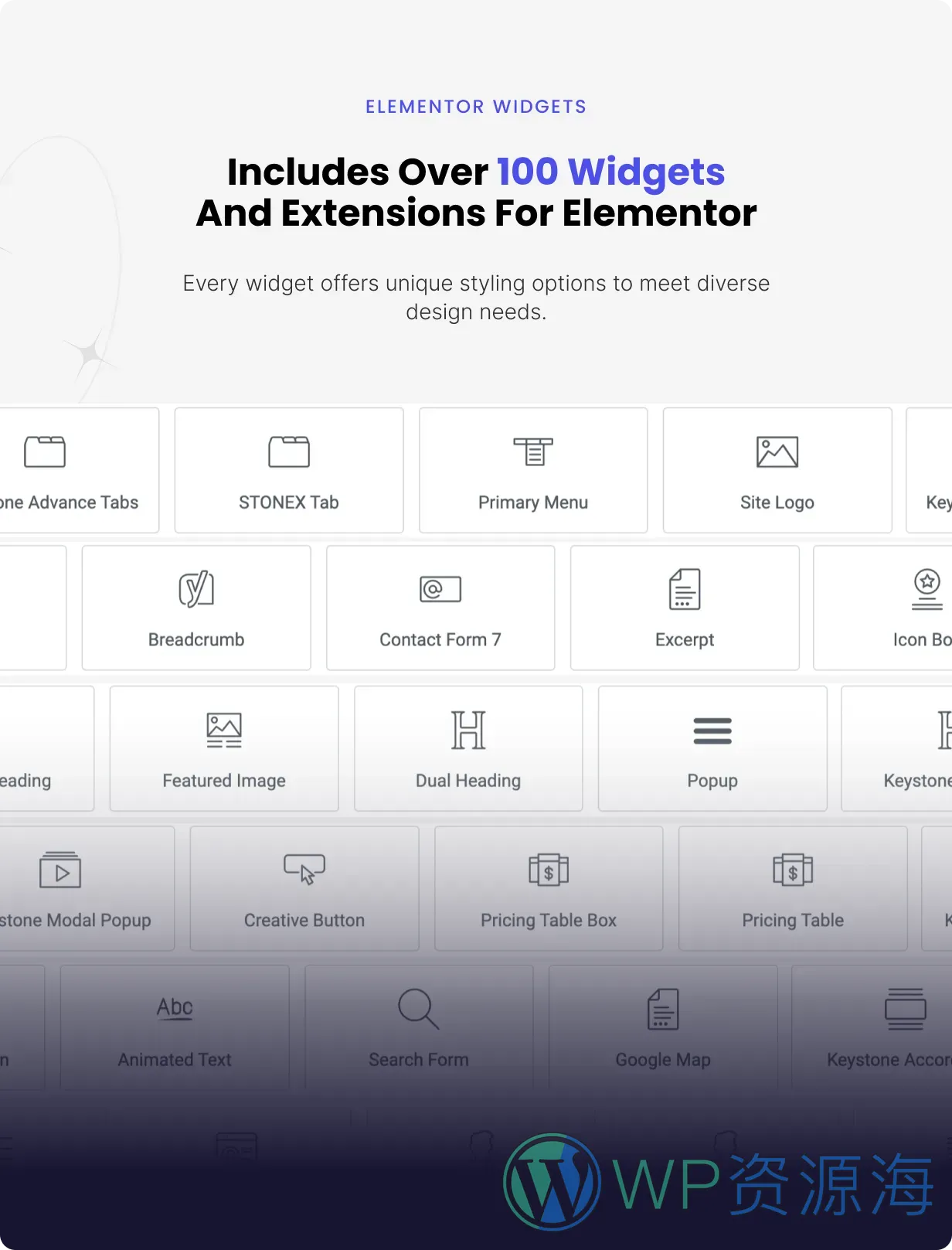Click the Animated Text Abc icon
Viewport: 952px width, 1250px height.
point(175,1008)
